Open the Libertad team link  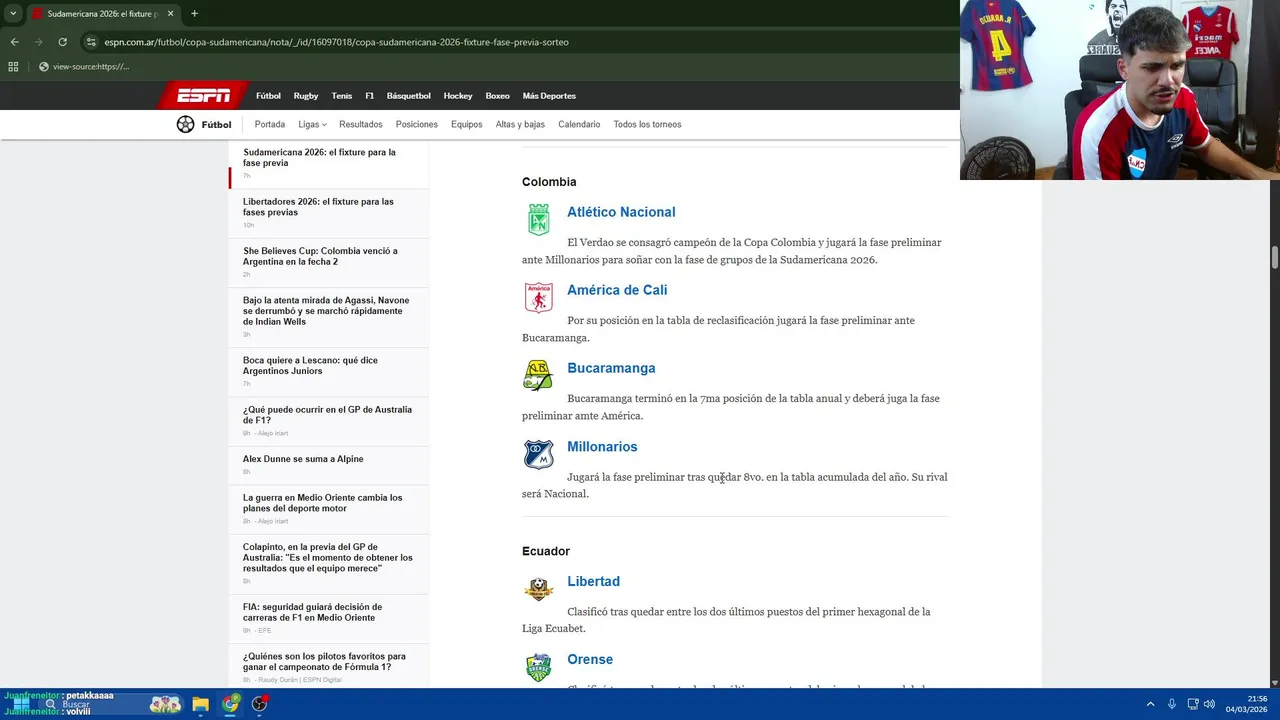pos(593,581)
